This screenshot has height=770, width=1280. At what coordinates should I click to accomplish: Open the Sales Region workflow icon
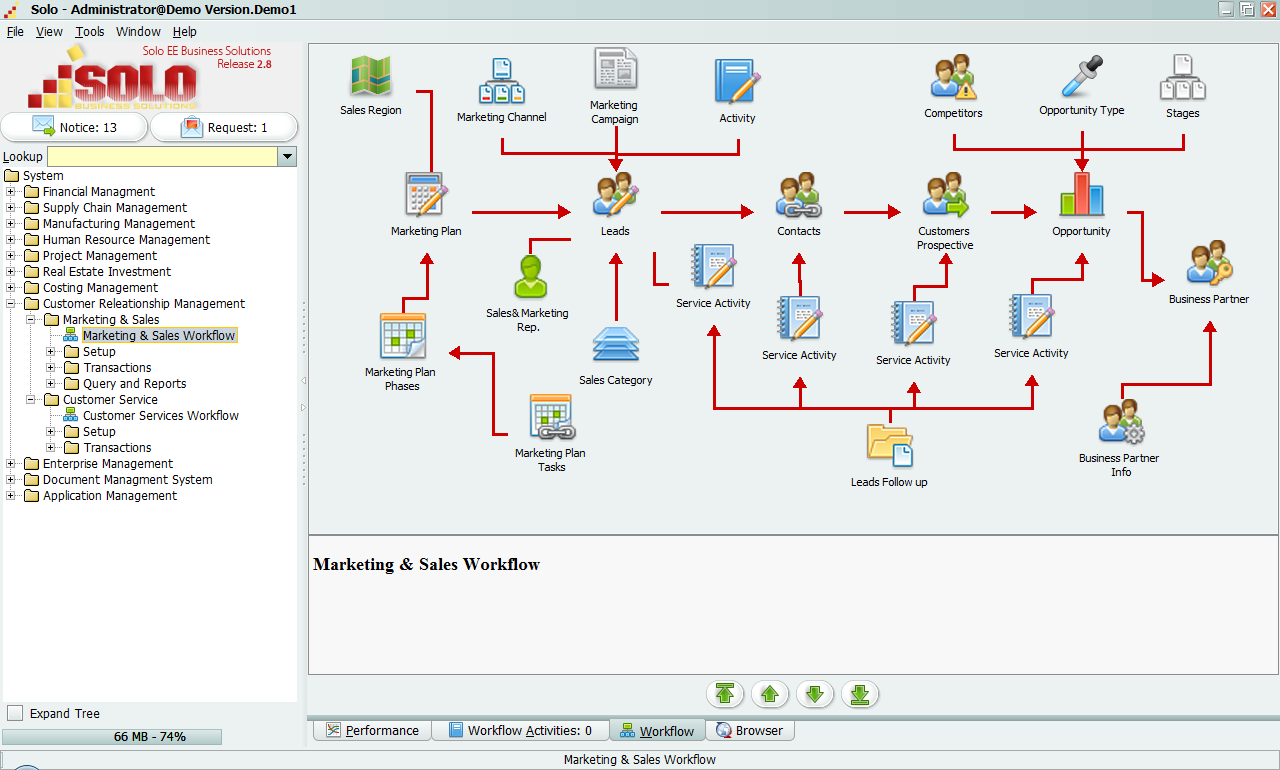[370, 77]
